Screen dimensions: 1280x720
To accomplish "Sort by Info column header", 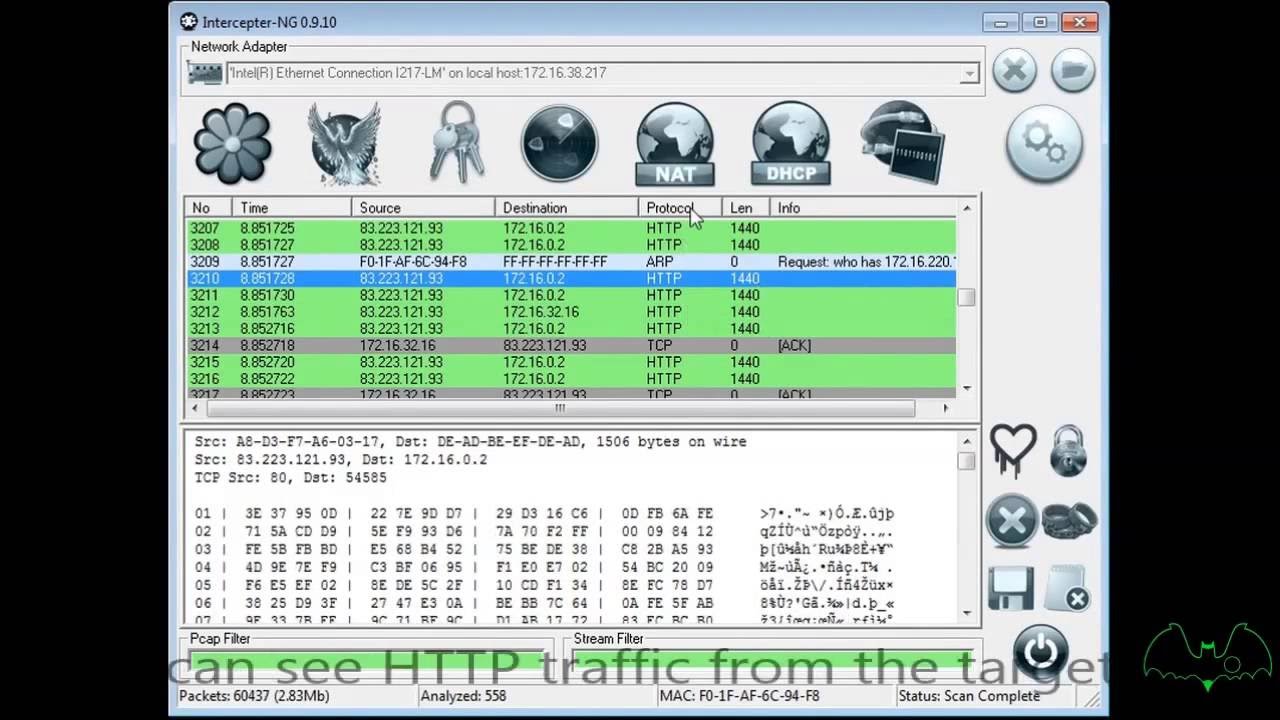I will [x=864, y=208].
